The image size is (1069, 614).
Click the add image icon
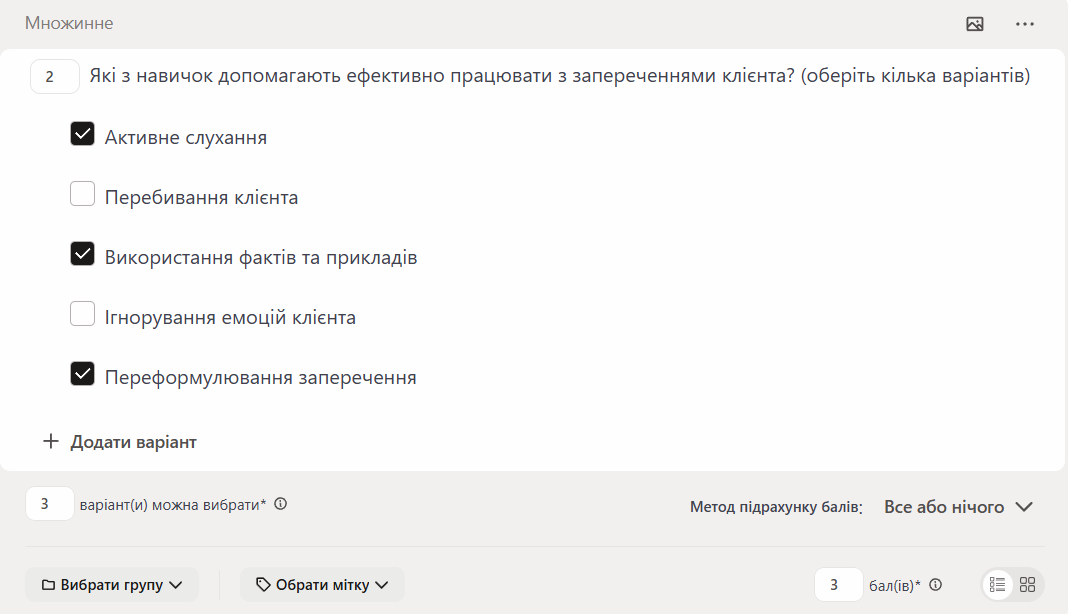[975, 24]
